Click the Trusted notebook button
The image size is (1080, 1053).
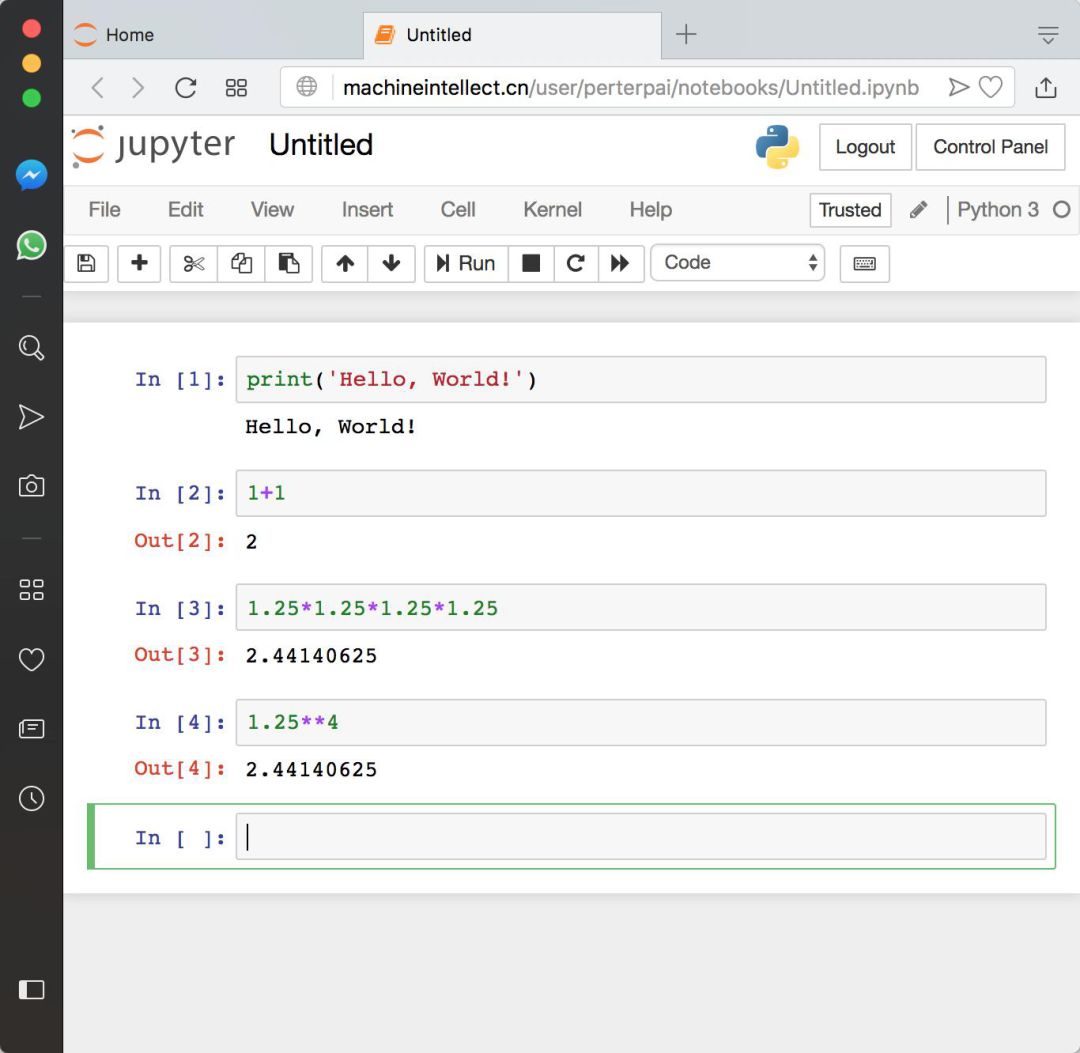tap(850, 209)
